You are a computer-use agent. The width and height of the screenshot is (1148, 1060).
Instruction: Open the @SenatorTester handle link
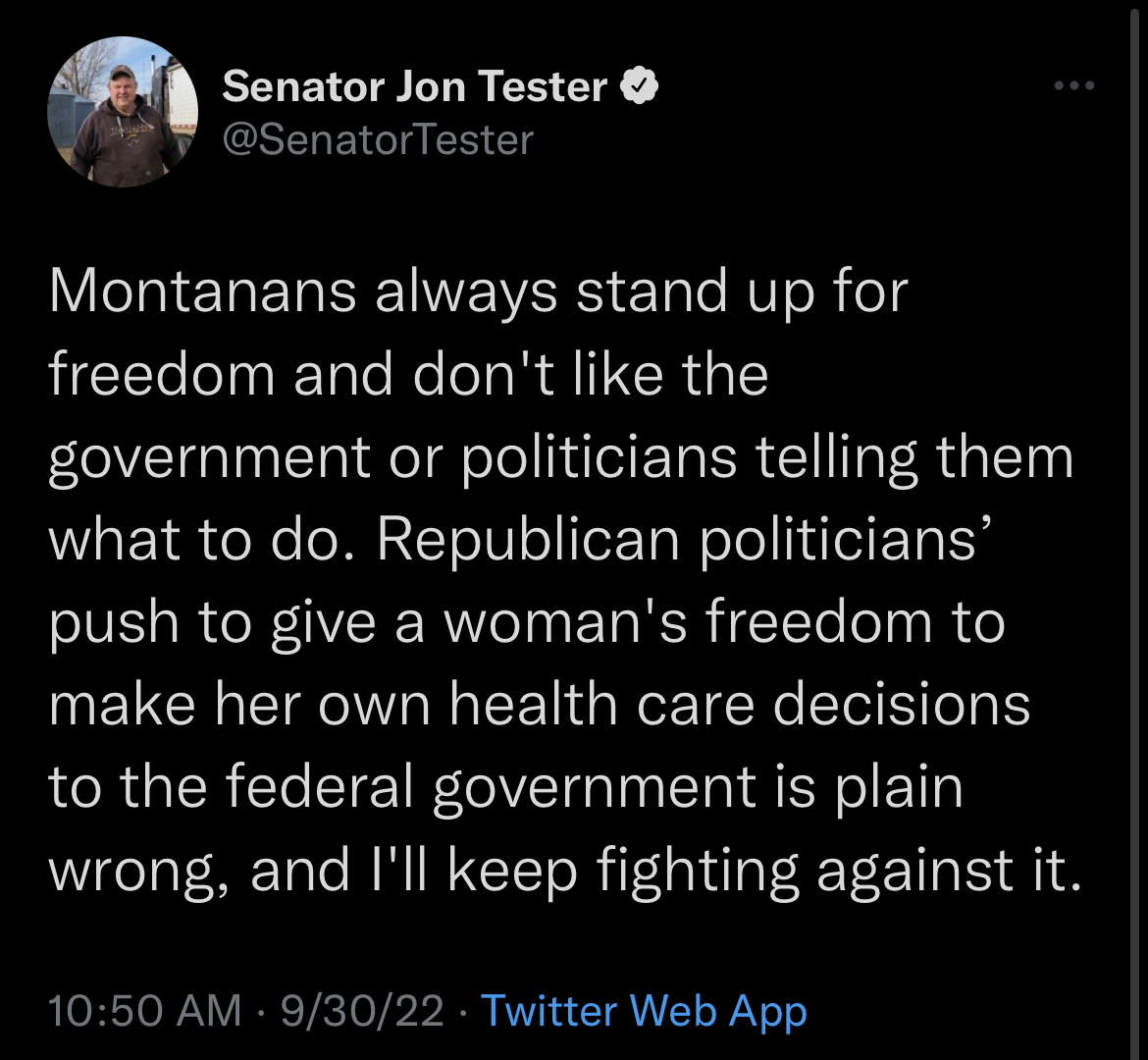point(378,139)
